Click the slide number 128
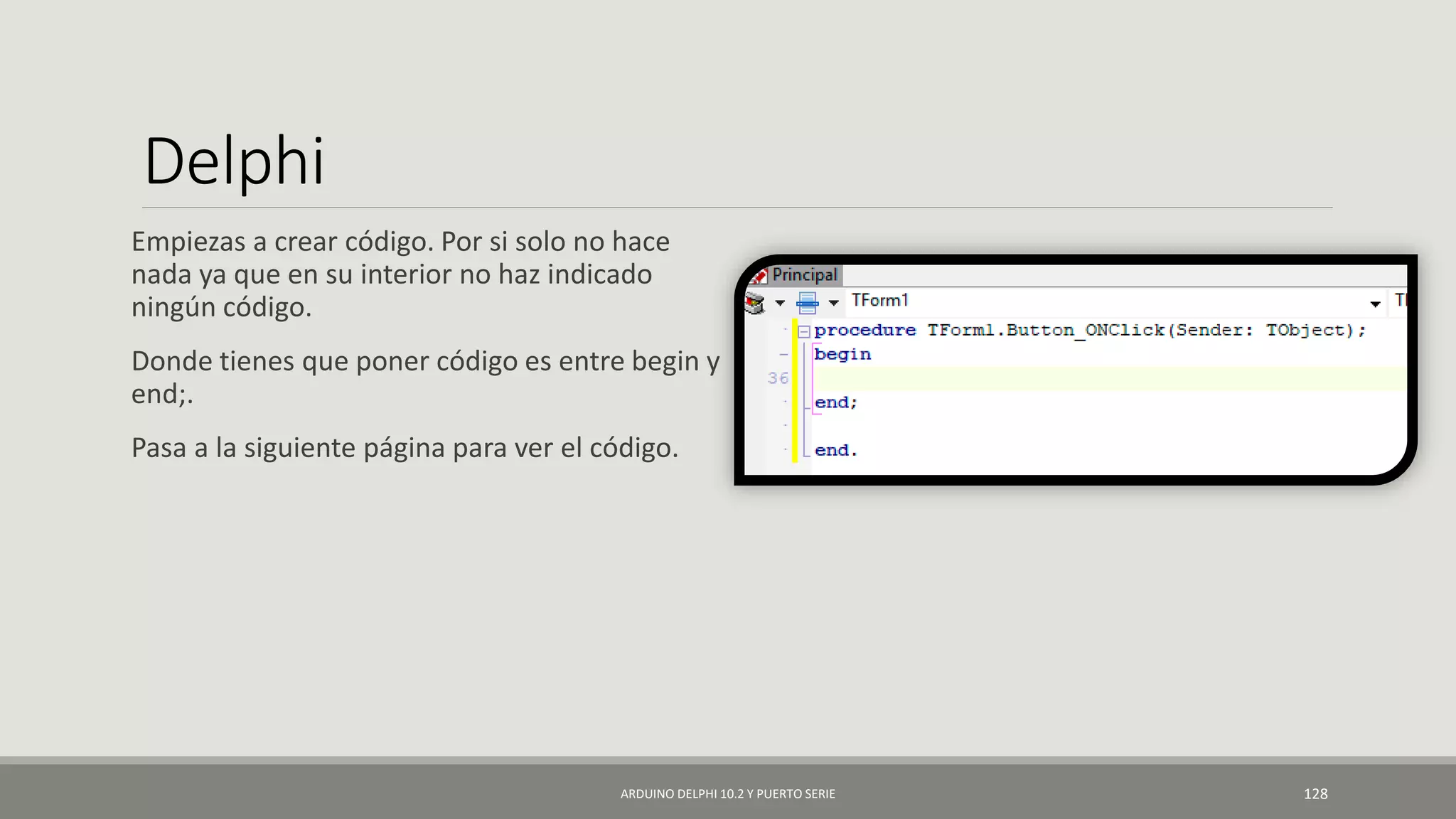This screenshot has height=819, width=1456. [1315, 794]
